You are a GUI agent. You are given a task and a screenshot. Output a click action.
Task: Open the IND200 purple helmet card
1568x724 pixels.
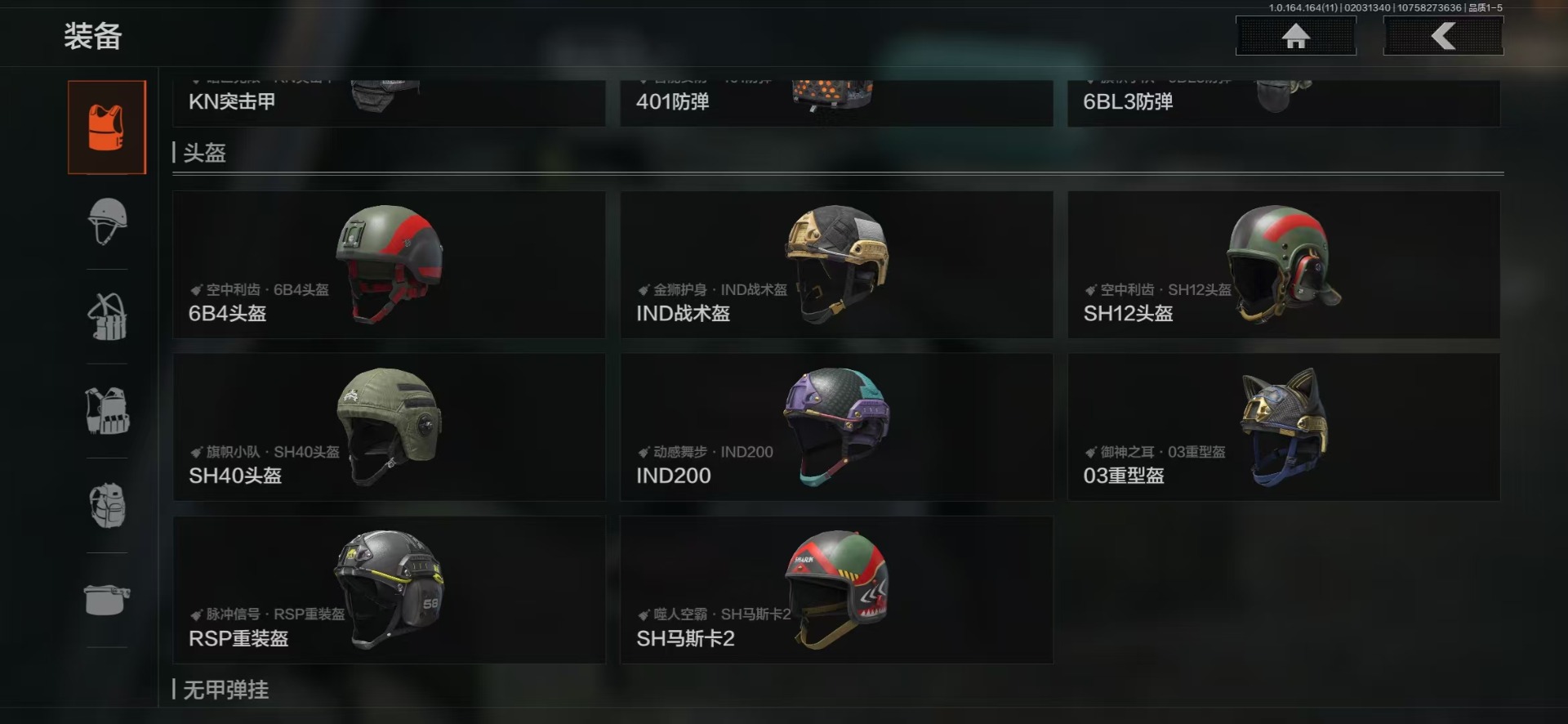point(836,427)
